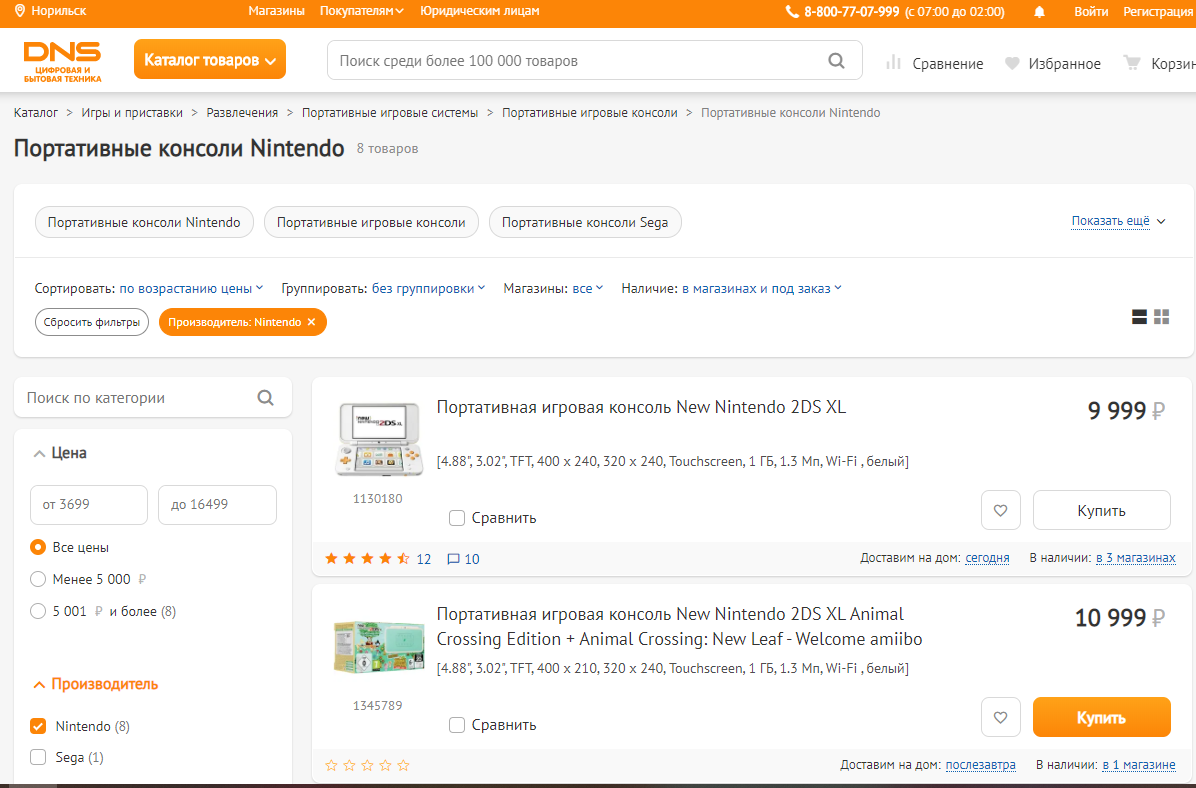Image resolution: width=1196 pixels, height=788 pixels.
Task: Collapse the Производитель filter section
Action: click(95, 684)
